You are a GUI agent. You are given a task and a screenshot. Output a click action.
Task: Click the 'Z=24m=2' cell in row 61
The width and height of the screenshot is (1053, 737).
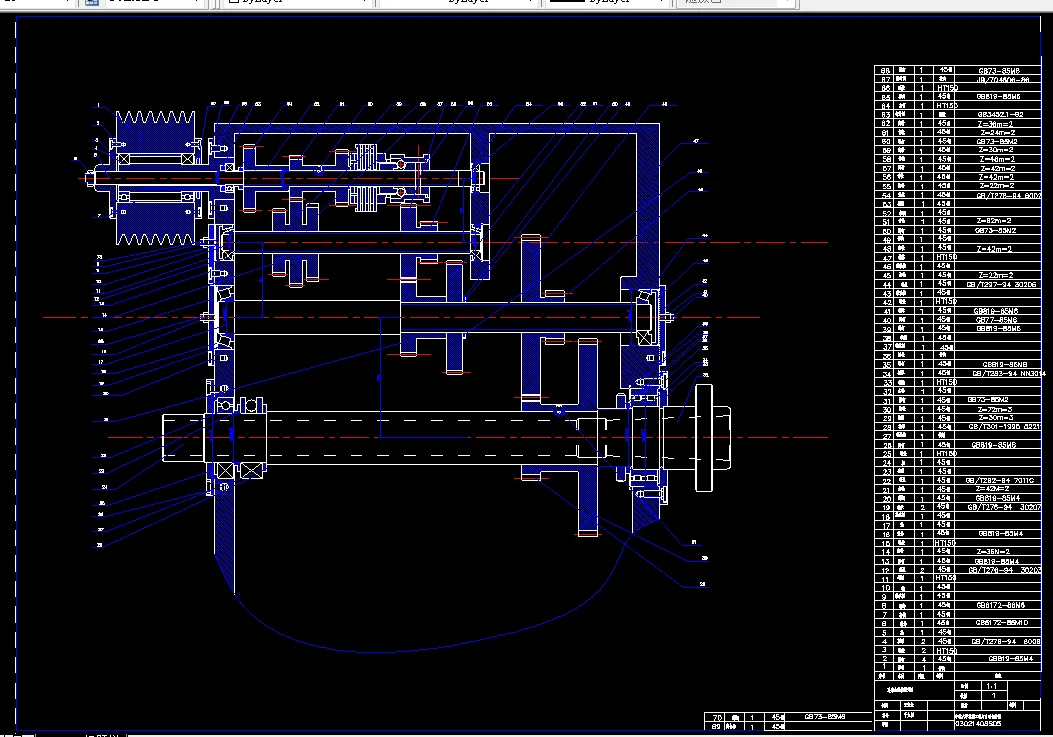997,132
